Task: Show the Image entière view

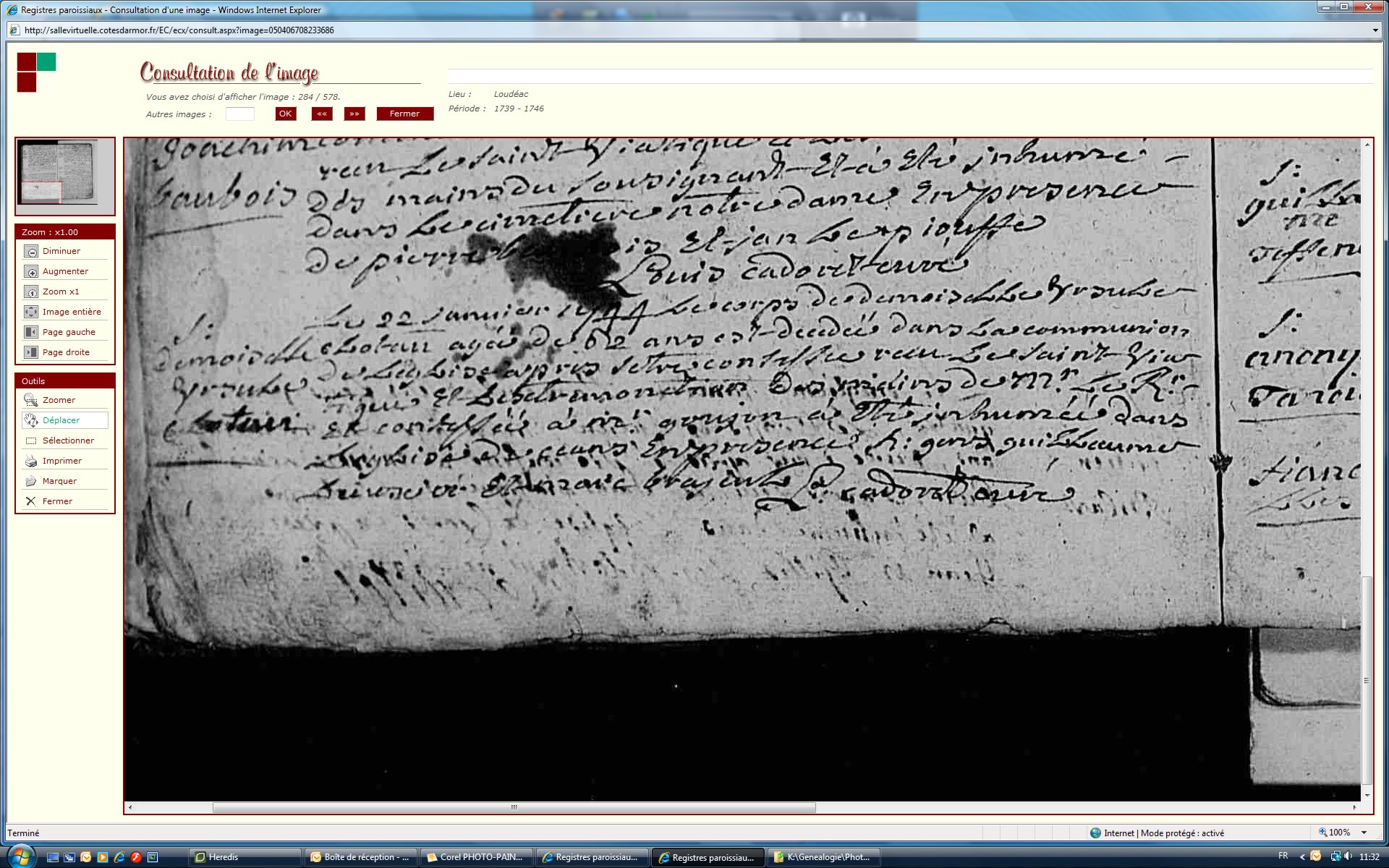Action: click(x=31, y=312)
